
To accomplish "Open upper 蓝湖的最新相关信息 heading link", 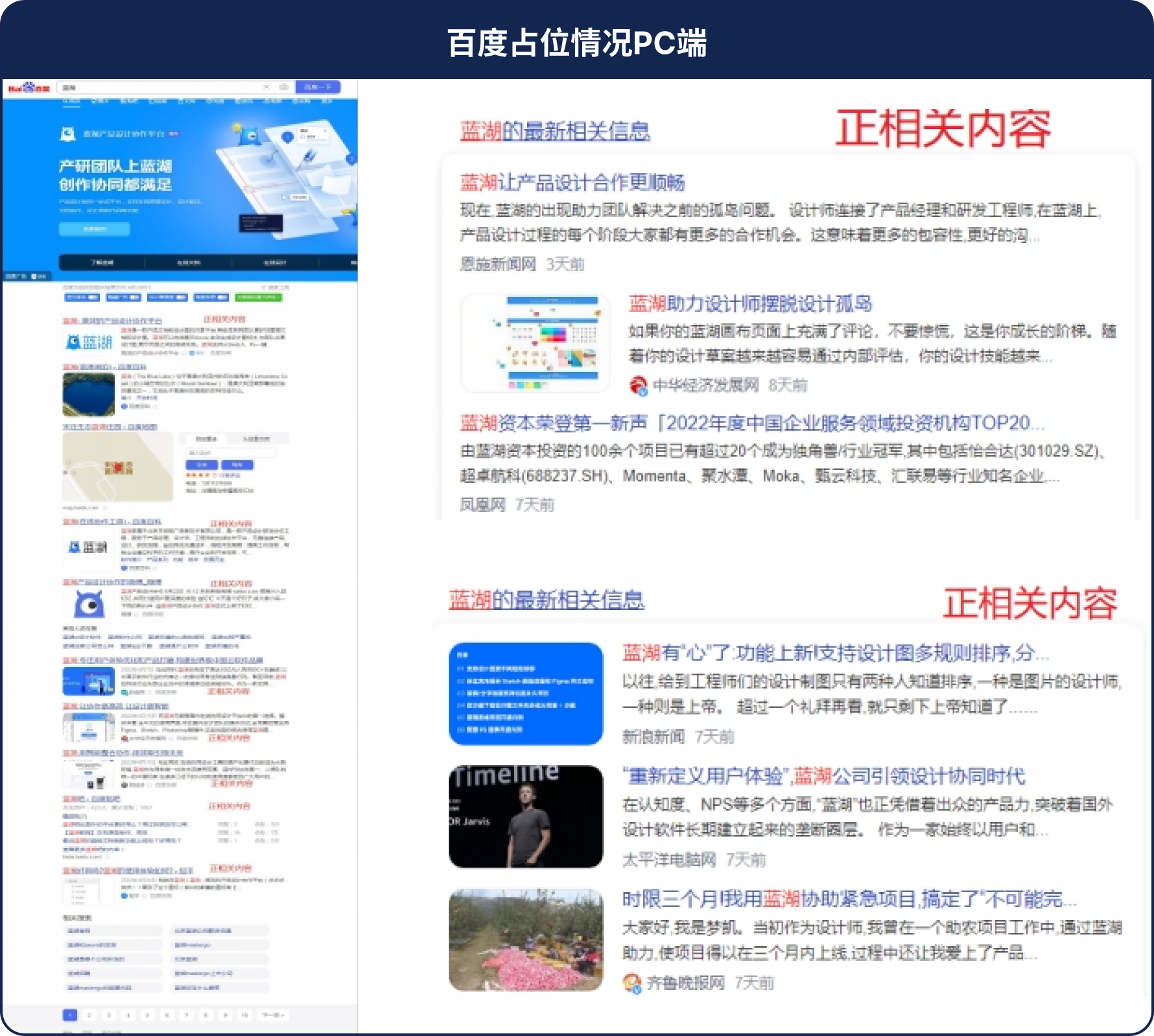I will [555, 131].
